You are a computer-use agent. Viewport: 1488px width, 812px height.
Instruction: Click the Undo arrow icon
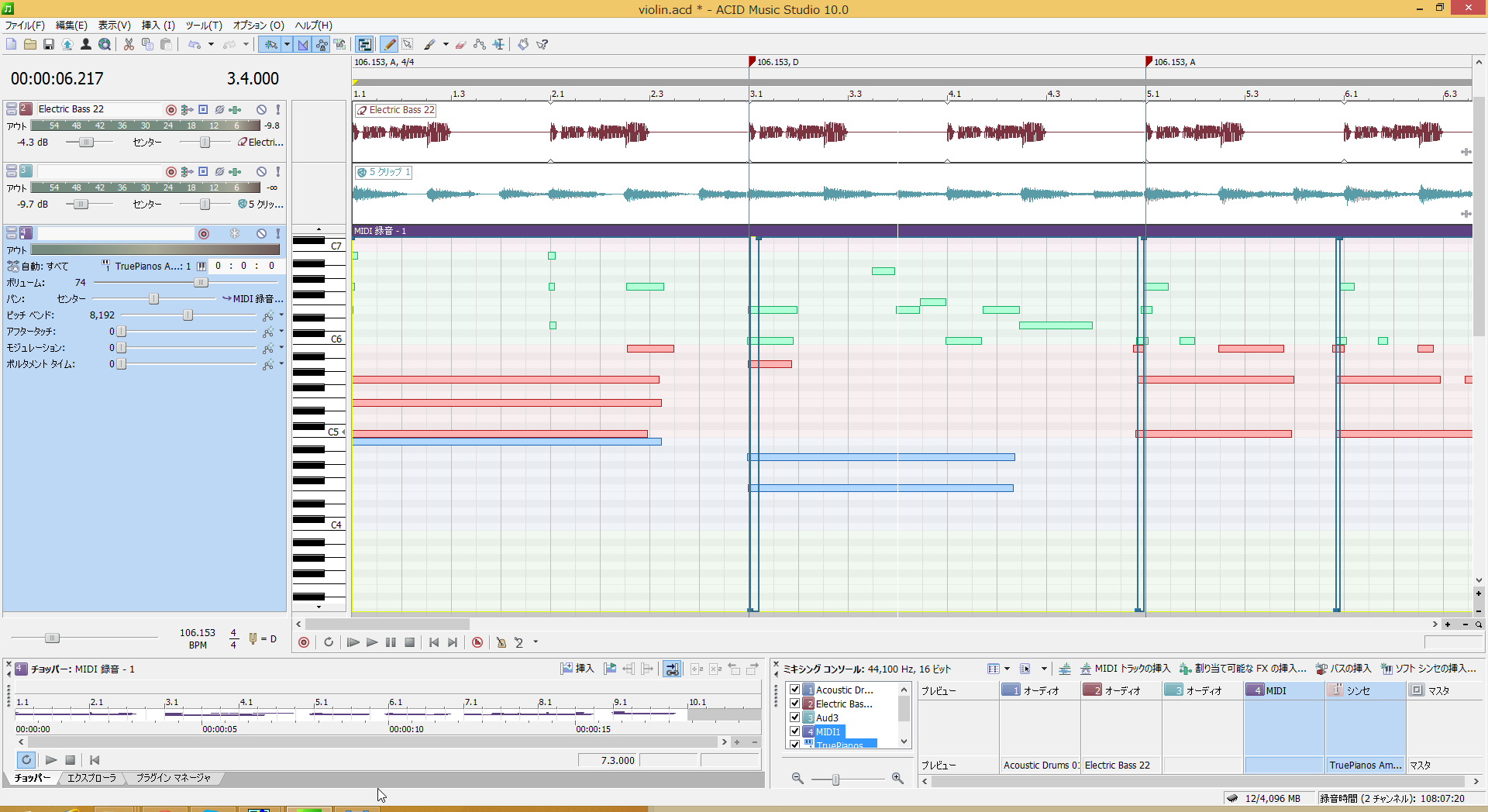195,44
